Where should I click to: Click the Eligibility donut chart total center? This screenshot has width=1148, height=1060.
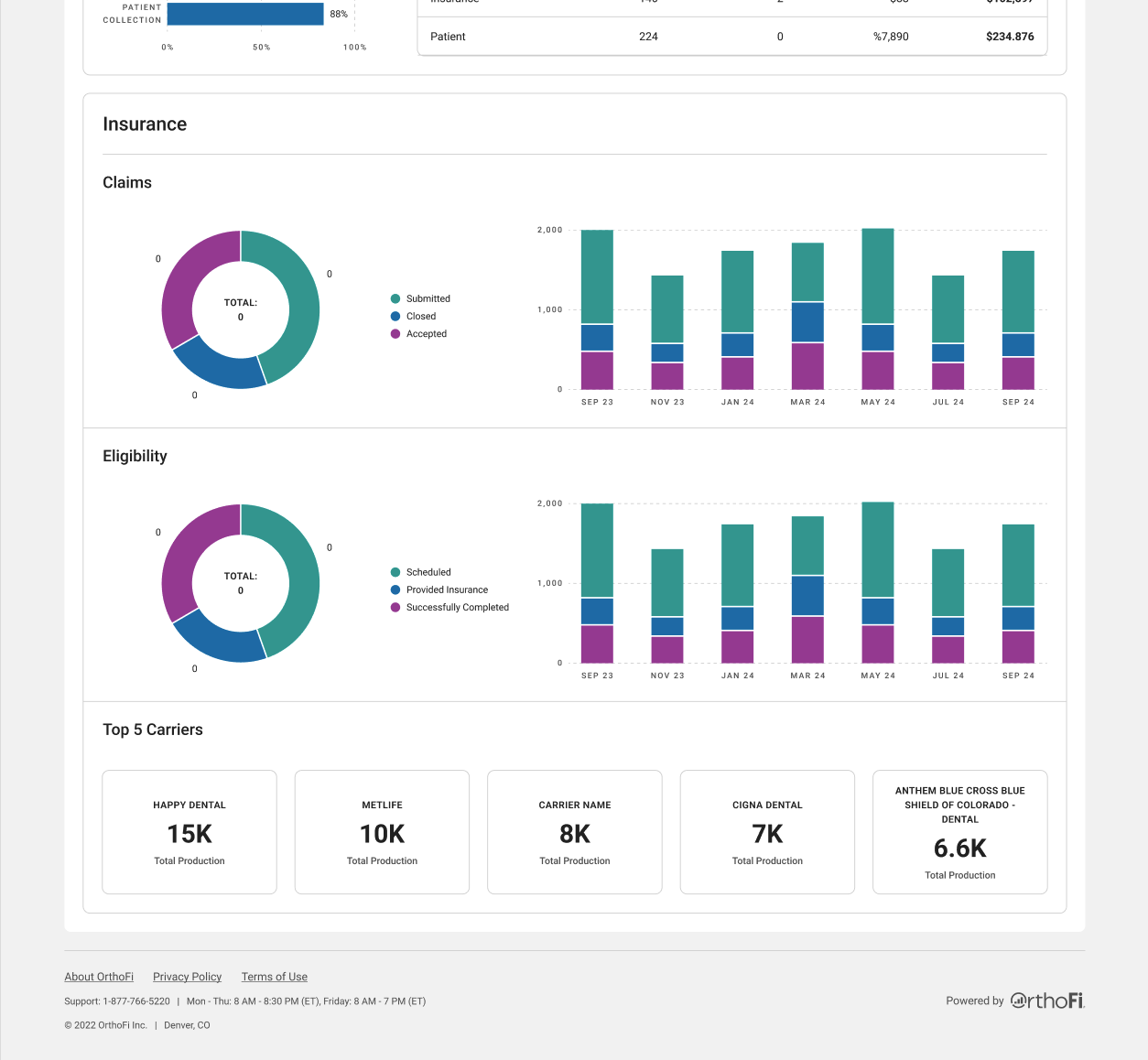241,583
